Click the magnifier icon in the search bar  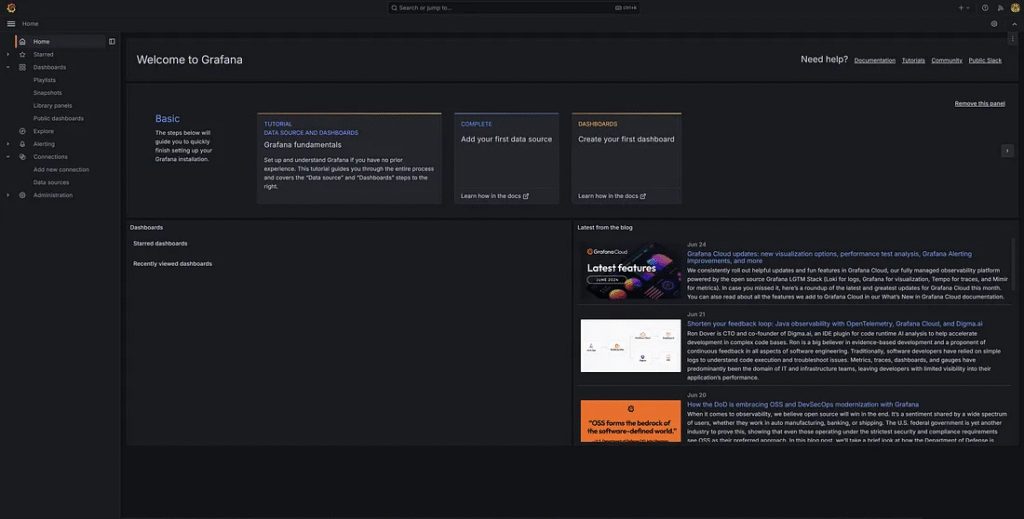[x=394, y=8]
